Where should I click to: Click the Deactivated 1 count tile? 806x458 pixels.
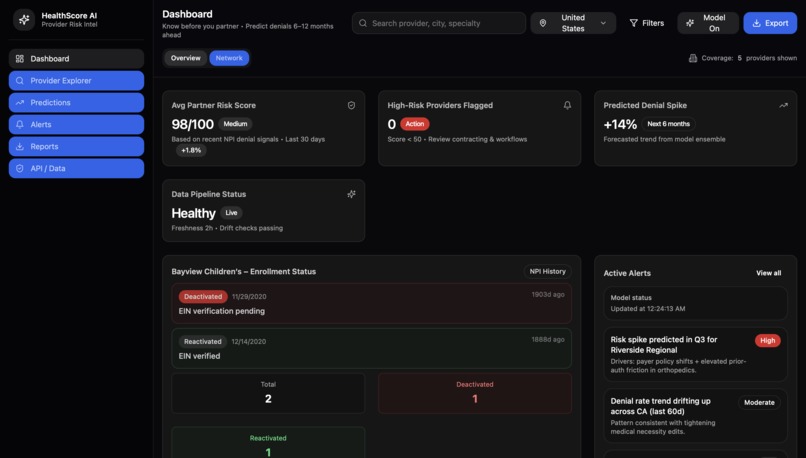[x=474, y=393]
